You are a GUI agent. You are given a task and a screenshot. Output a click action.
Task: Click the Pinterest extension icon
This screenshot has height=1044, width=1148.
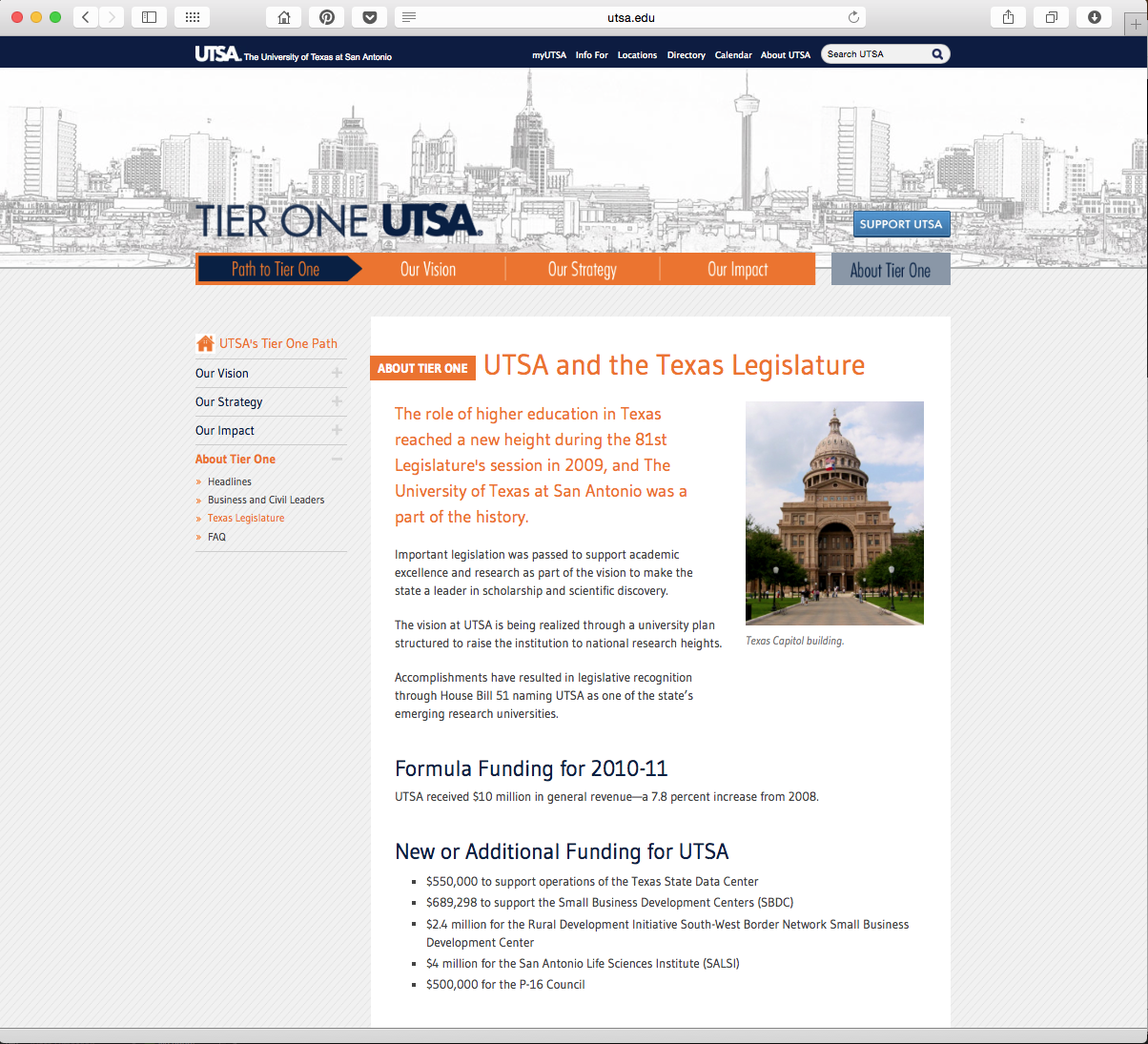coord(326,17)
